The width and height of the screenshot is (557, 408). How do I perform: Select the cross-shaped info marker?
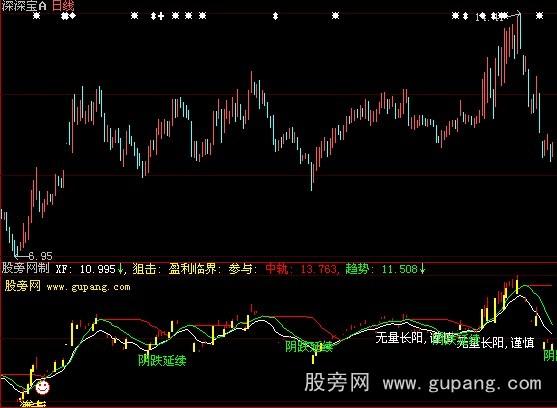click(161, 16)
